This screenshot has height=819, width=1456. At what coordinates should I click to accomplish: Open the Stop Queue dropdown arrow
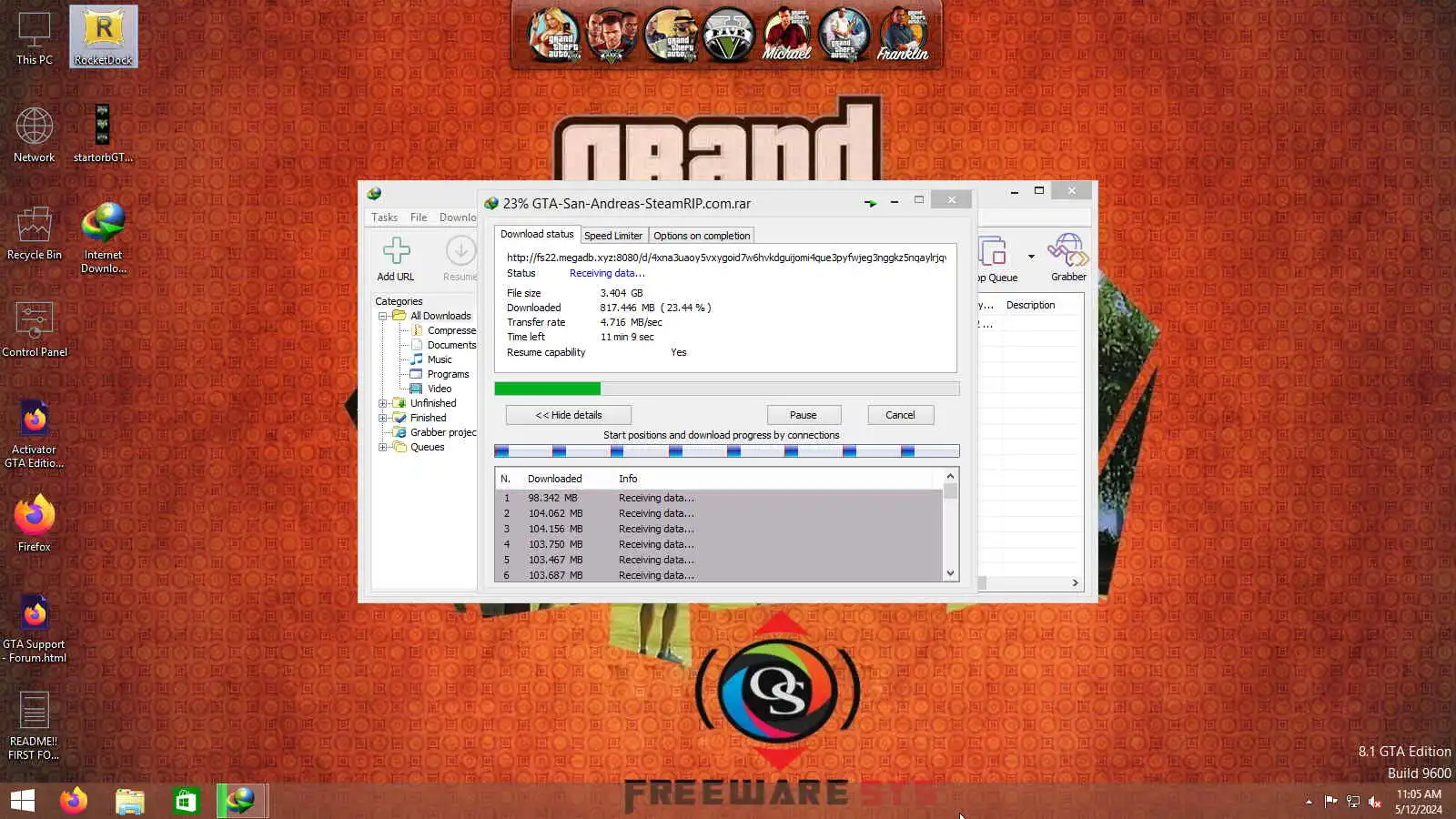point(1031,257)
